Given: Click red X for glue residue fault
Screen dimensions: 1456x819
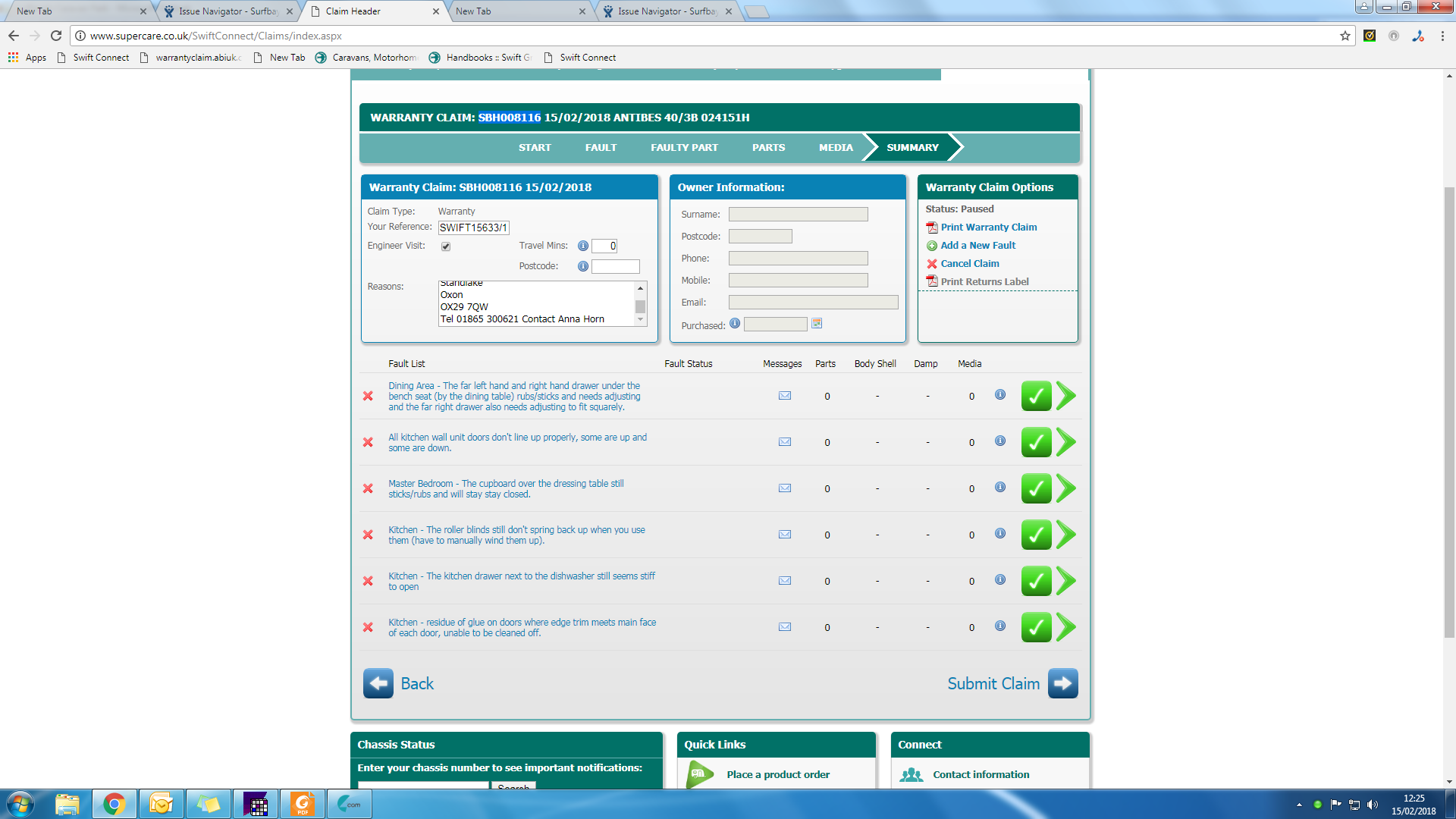Looking at the screenshot, I should click(368, 627).
